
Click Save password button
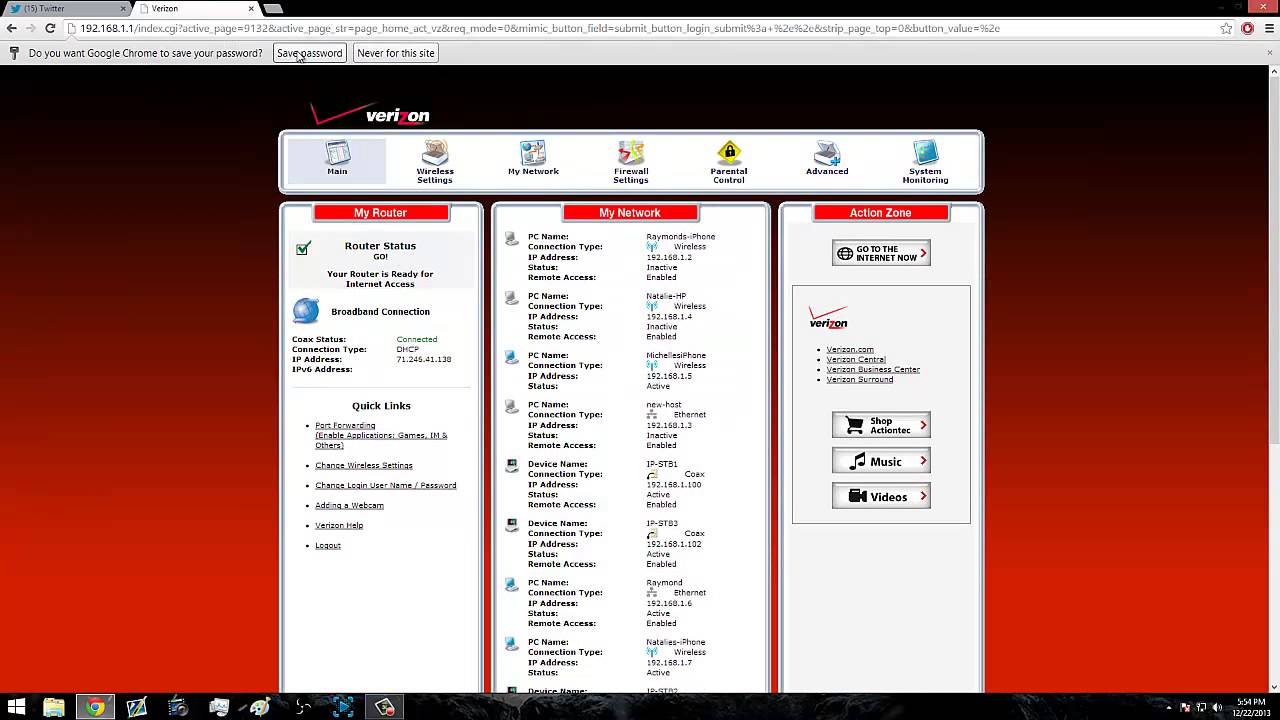[310, 53]
